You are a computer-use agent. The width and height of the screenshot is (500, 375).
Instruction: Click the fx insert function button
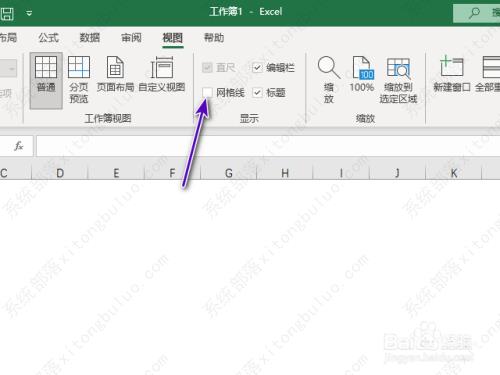point(19,146)
